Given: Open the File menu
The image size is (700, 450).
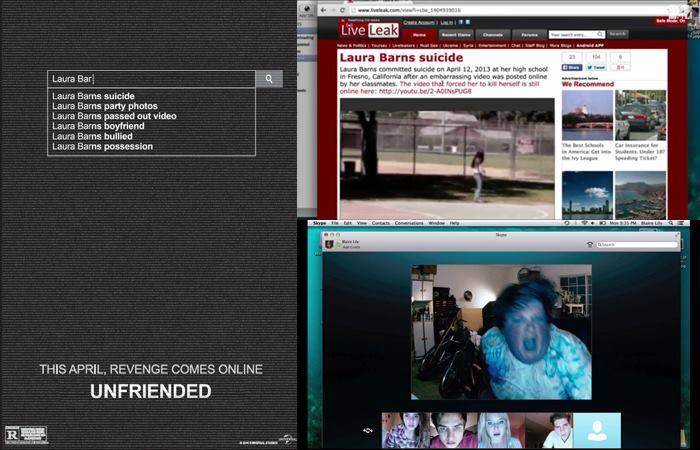Looking at the screenshot, I should 334,223.
